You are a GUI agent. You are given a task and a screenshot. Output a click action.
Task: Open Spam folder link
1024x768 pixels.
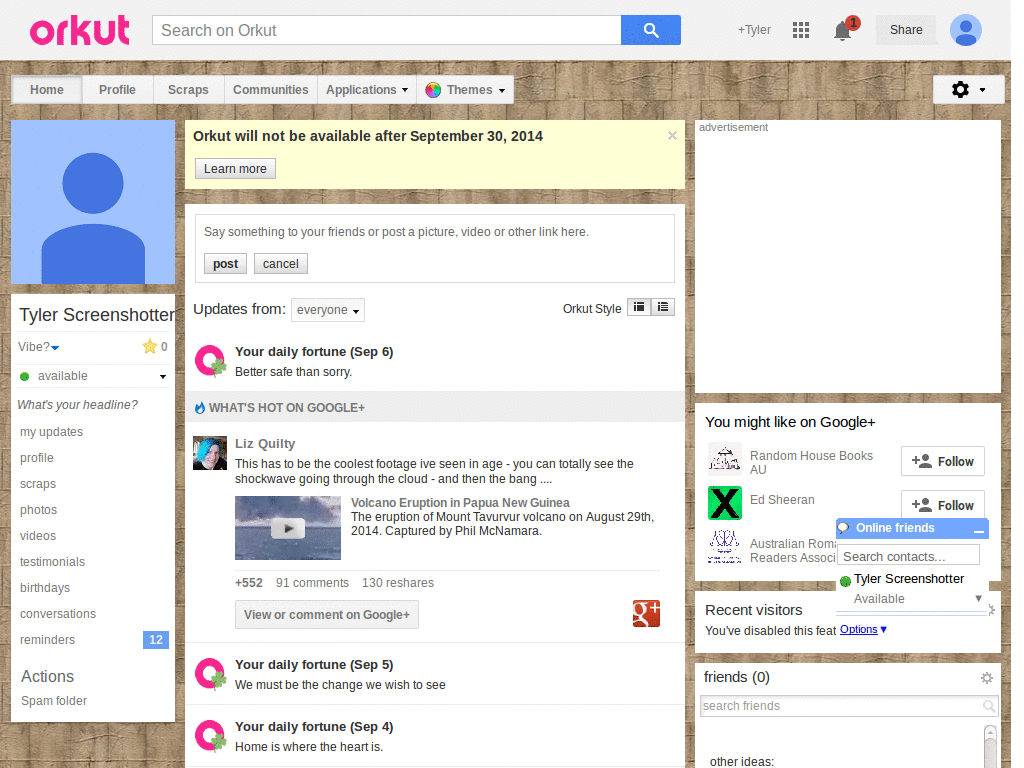[x=54, y=701]
